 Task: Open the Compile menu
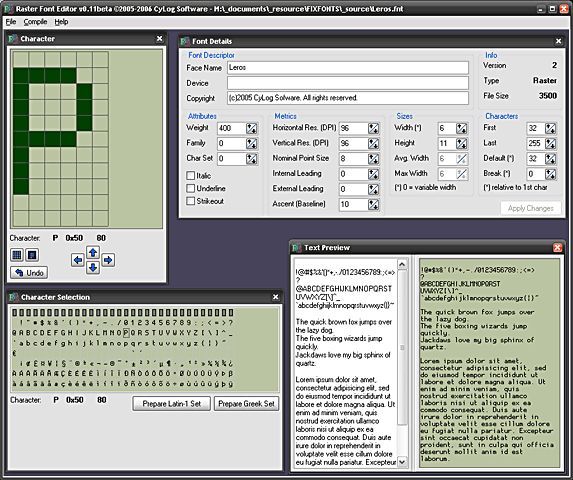(x=35, y=22)
